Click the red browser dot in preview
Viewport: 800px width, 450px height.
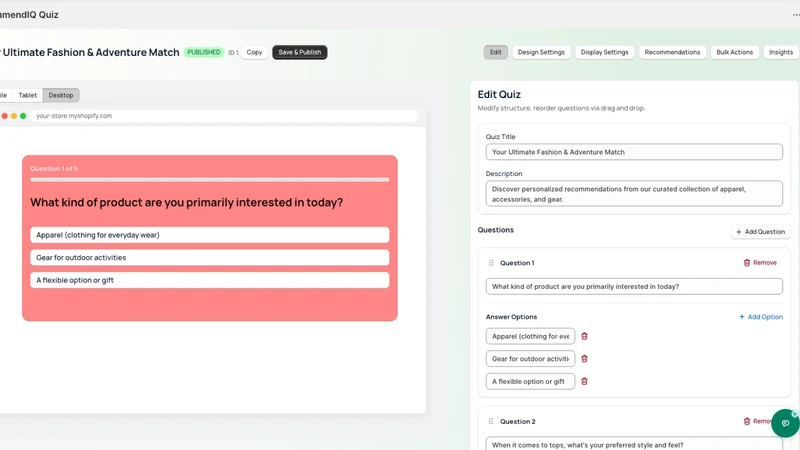pos(5,116)
